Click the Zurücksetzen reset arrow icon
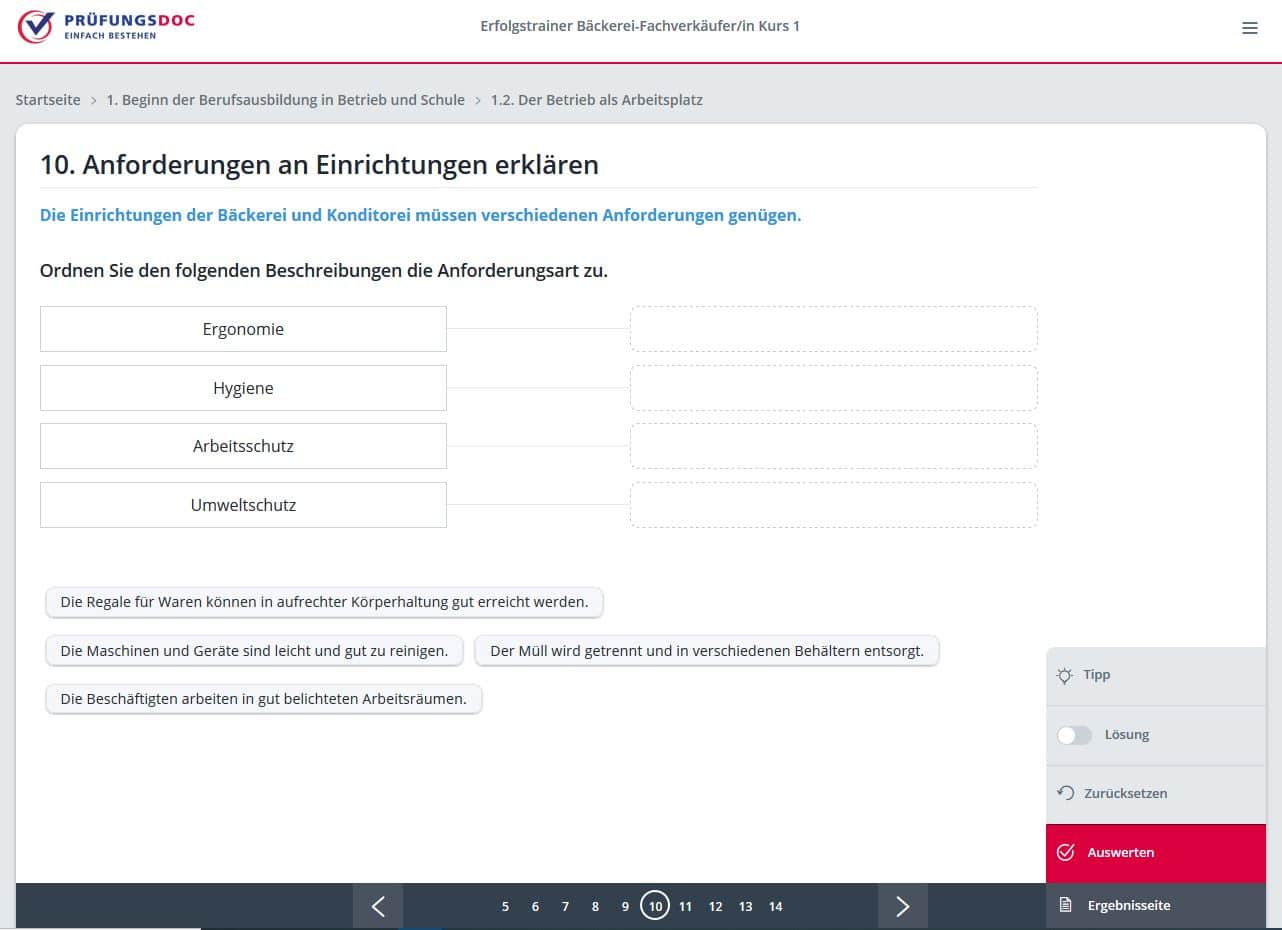This screenshot has height=930, width=1282. pyautogui.click(x=1066, y=793)
